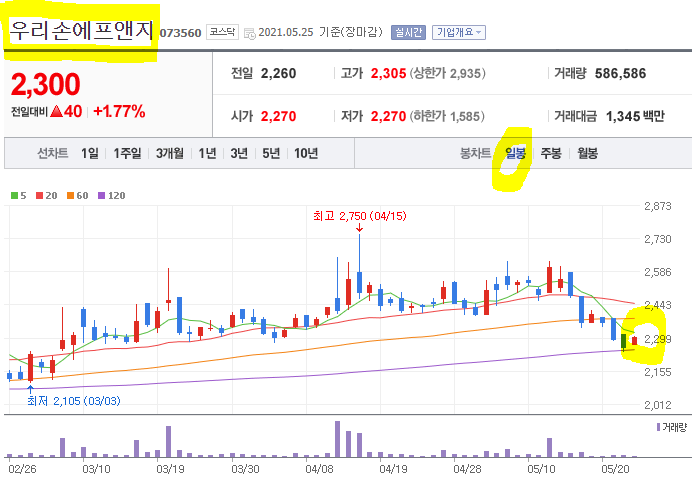Viewport: 692px width, 482px height.
Task: Open the 기업개요 dropdown
Action: [x=459, y=32]
